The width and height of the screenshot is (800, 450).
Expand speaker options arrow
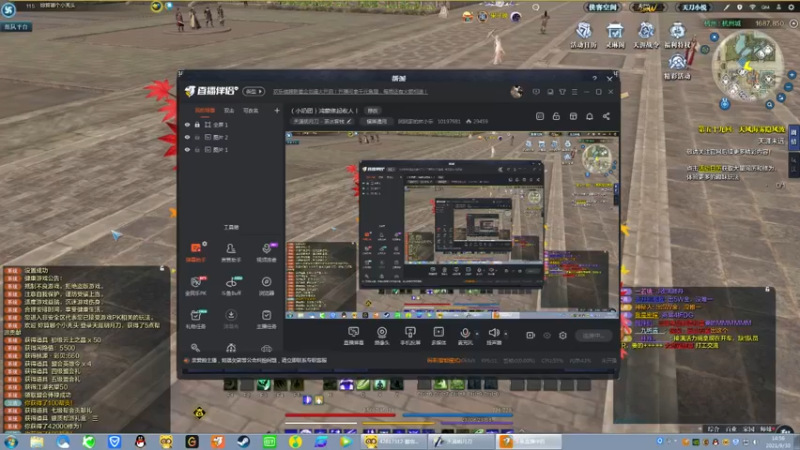coord(506,334)
